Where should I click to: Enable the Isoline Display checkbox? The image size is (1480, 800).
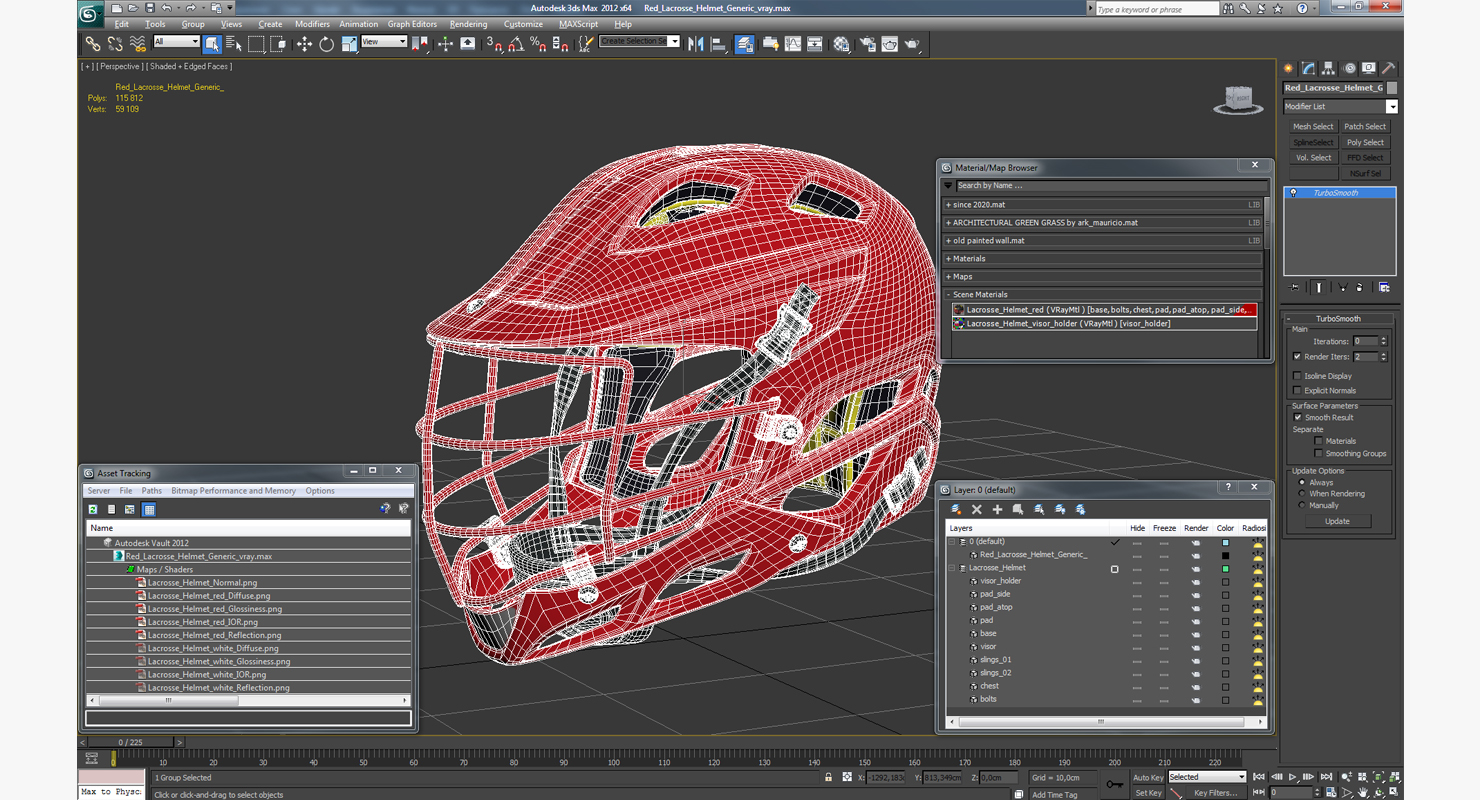tap(1298, 376)
